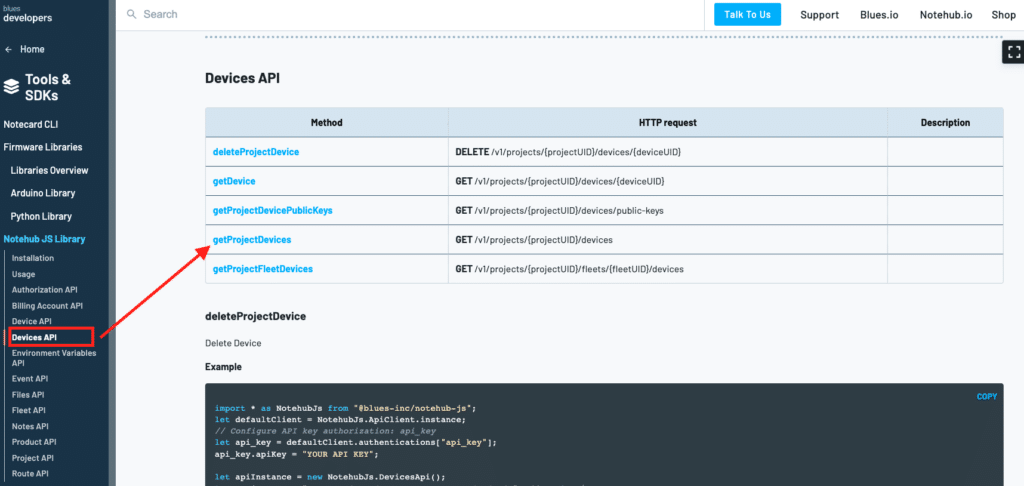Click the fullscreen expand icon

[x=1011, y=52]
